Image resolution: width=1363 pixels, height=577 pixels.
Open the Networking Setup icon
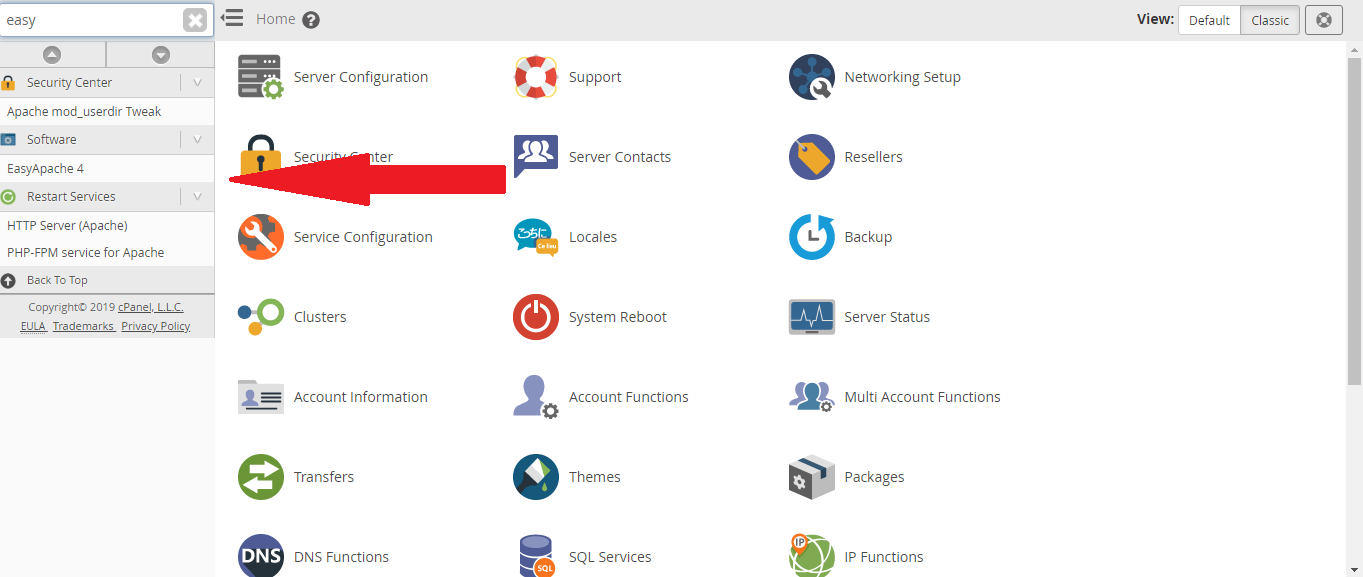click(811, 77)
